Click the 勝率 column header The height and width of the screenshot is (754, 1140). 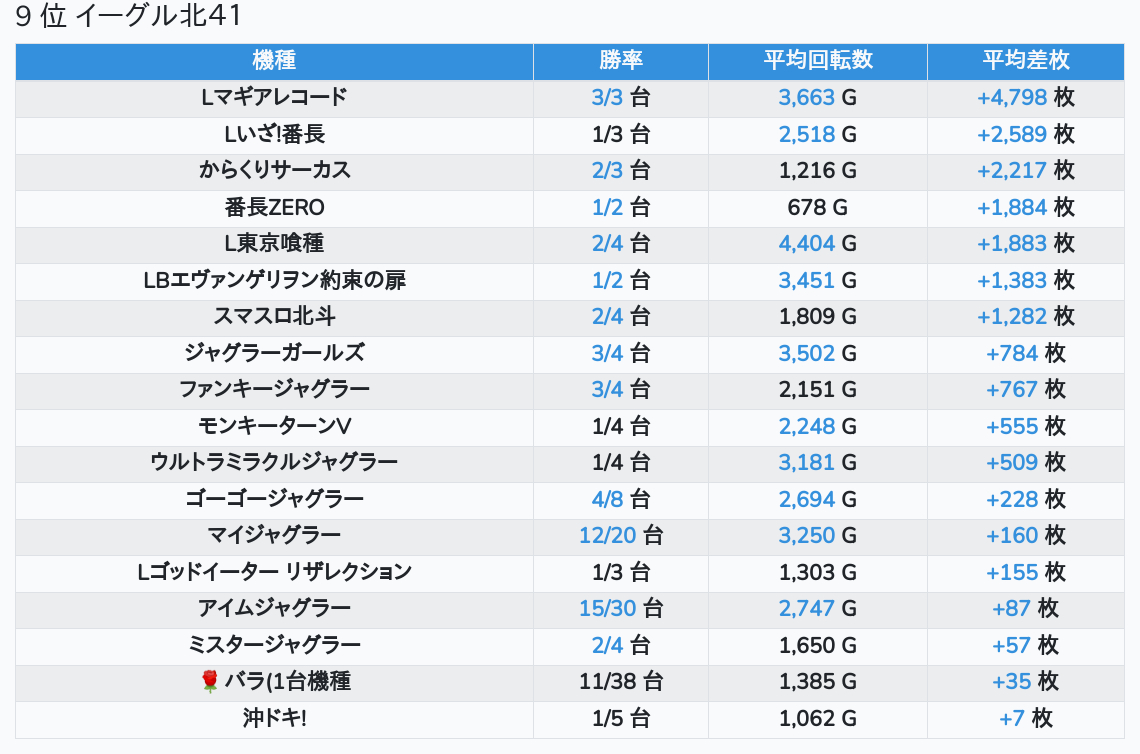[x=621, y=60]
